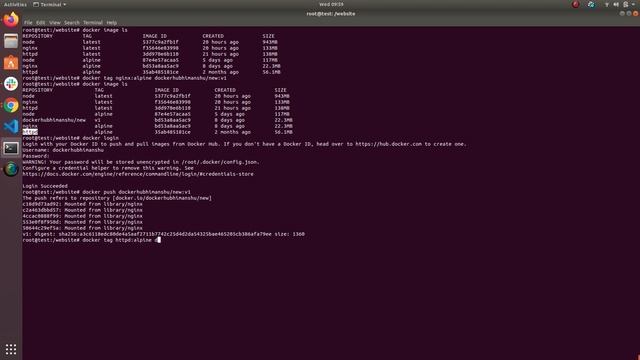The height and width of the screenshot is (360, 640).
Task: Click the sha256 digest line
Action: click(x=163, y=234)
